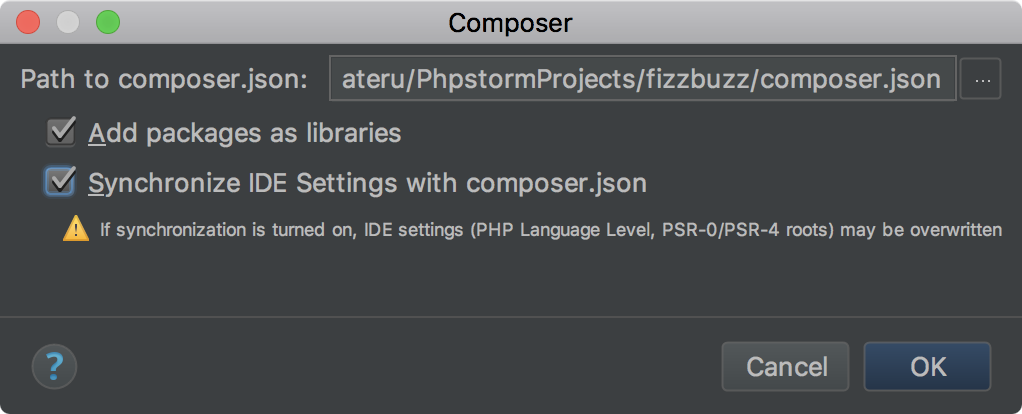The image size is (1022, 414).
Task: Click blank dialog area below the warning text
Action: coord(510,280)
